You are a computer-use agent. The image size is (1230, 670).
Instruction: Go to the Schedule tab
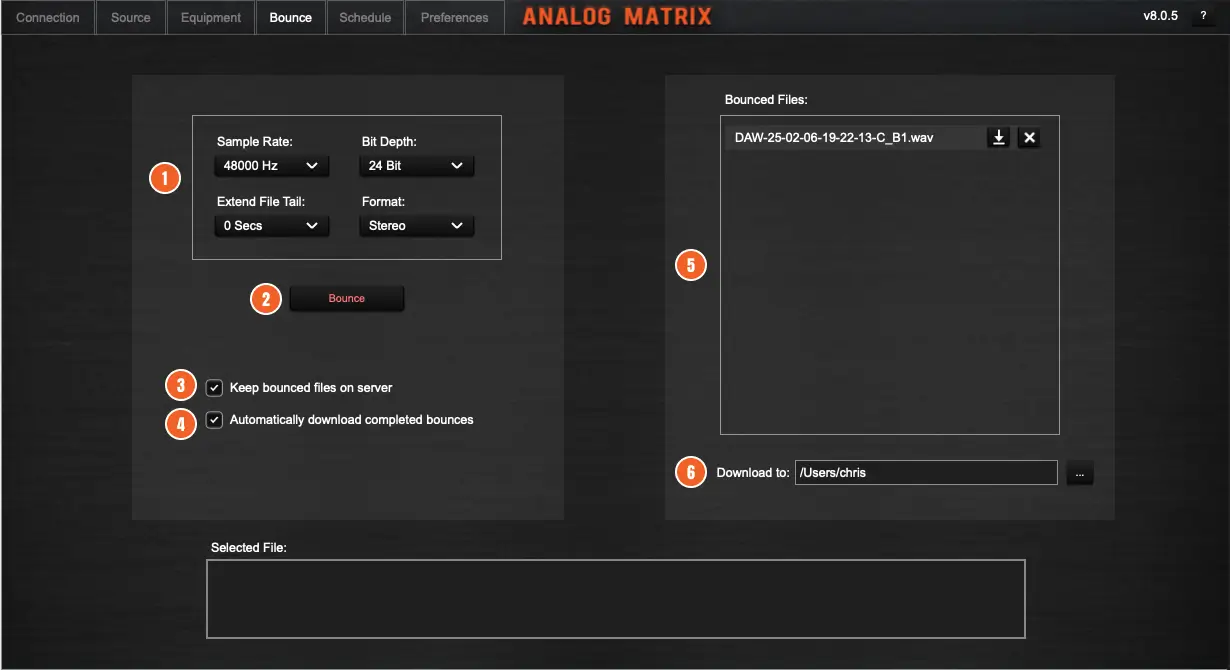point(365,18)
